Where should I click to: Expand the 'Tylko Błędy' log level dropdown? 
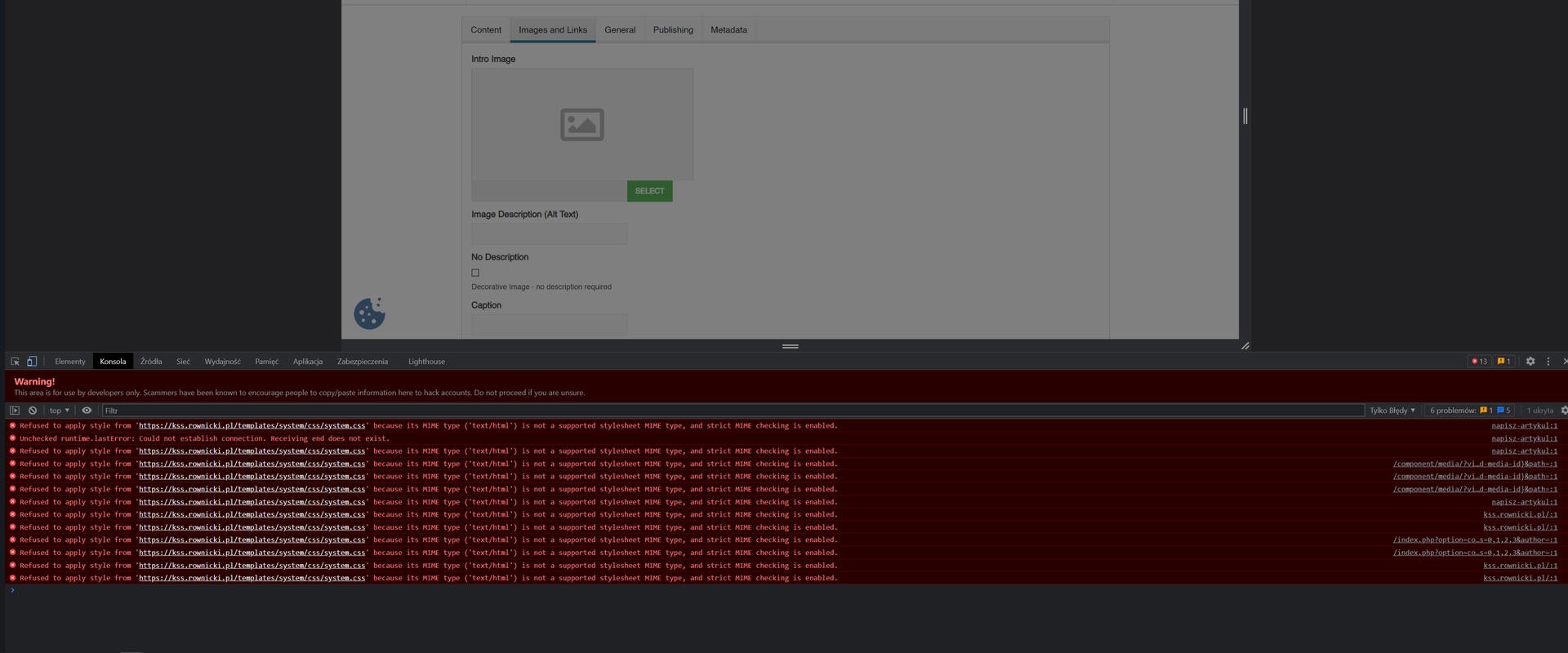click(x=1392, y=411)
